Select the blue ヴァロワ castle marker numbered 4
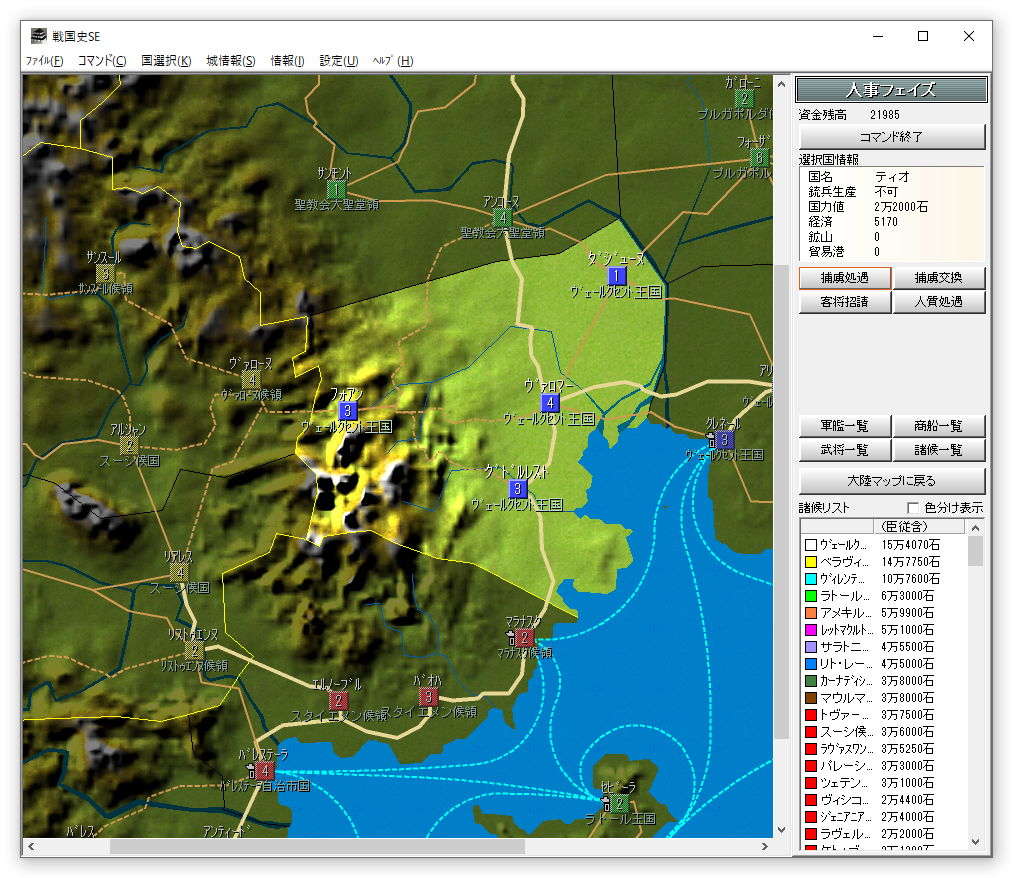The height and width of the screenshot is (878, 1013). tap(549, 403)
